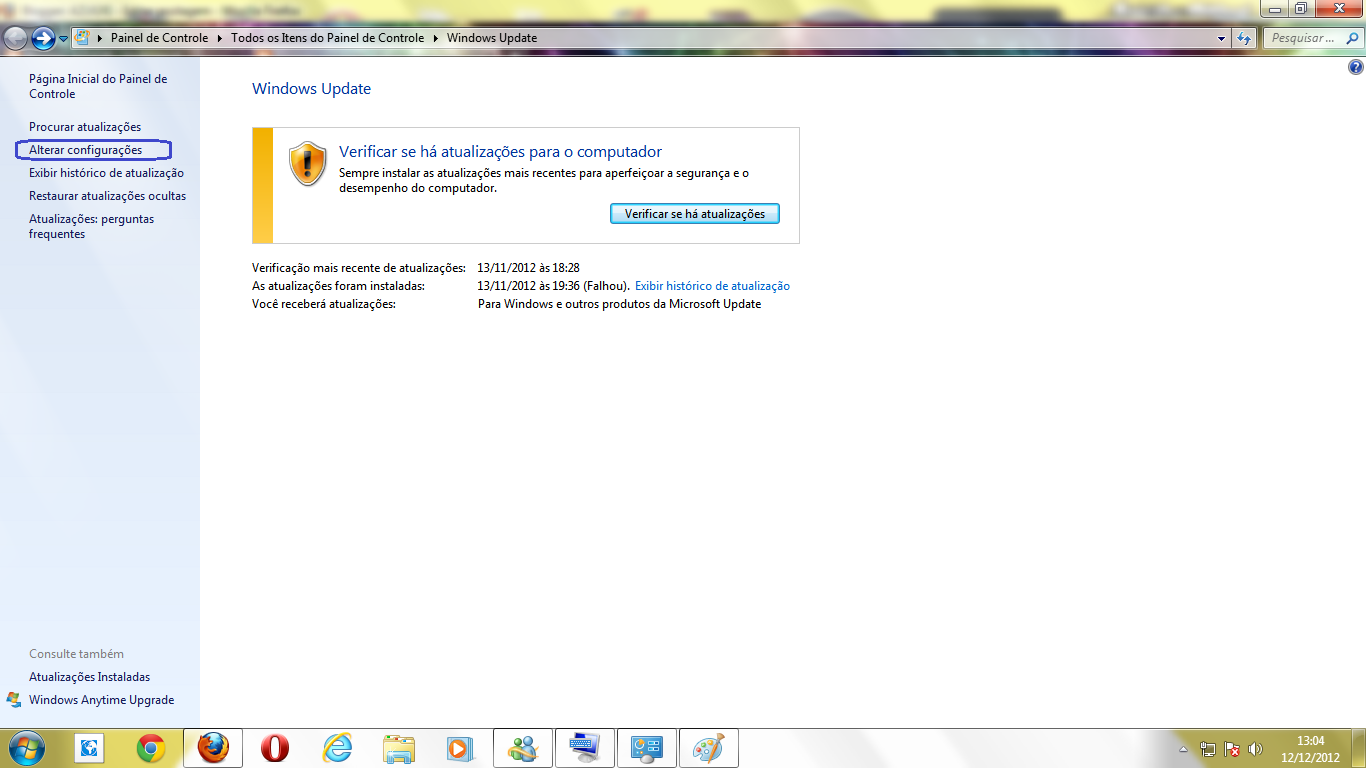Click the globe shortcut icon in taskbar
The height and width of the screenshot is (768, 1366).
[x=90, y=748]
